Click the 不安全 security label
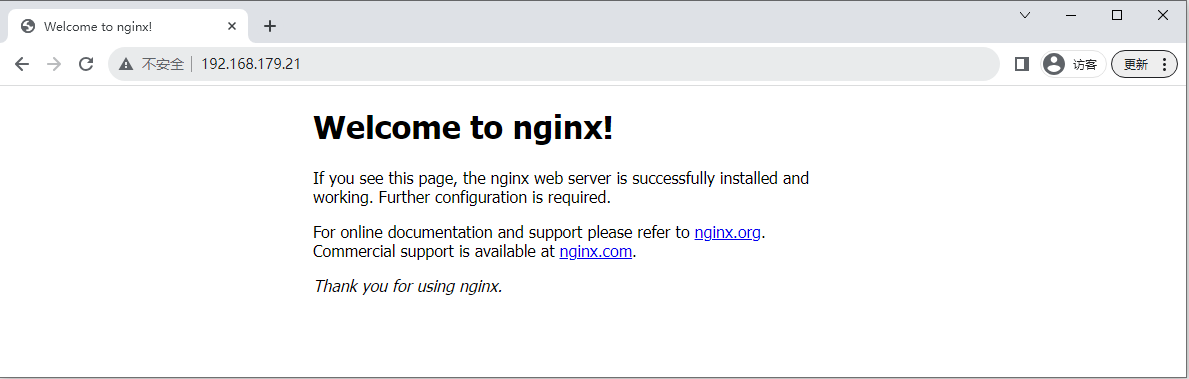 point(163,64)
